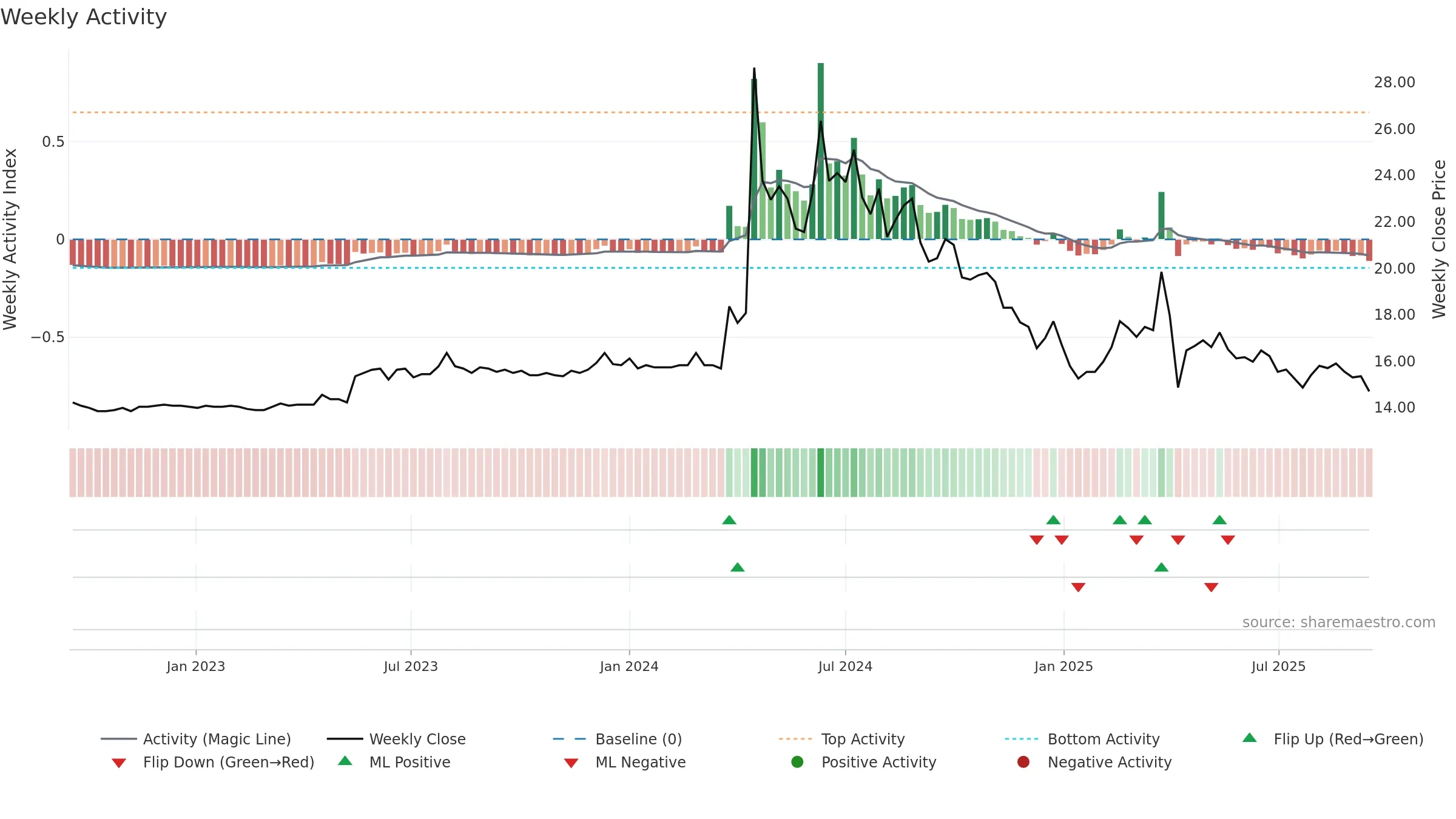
Task: Click the tallest green activity bar near Jul 2024
Action: tap(821, 151)
